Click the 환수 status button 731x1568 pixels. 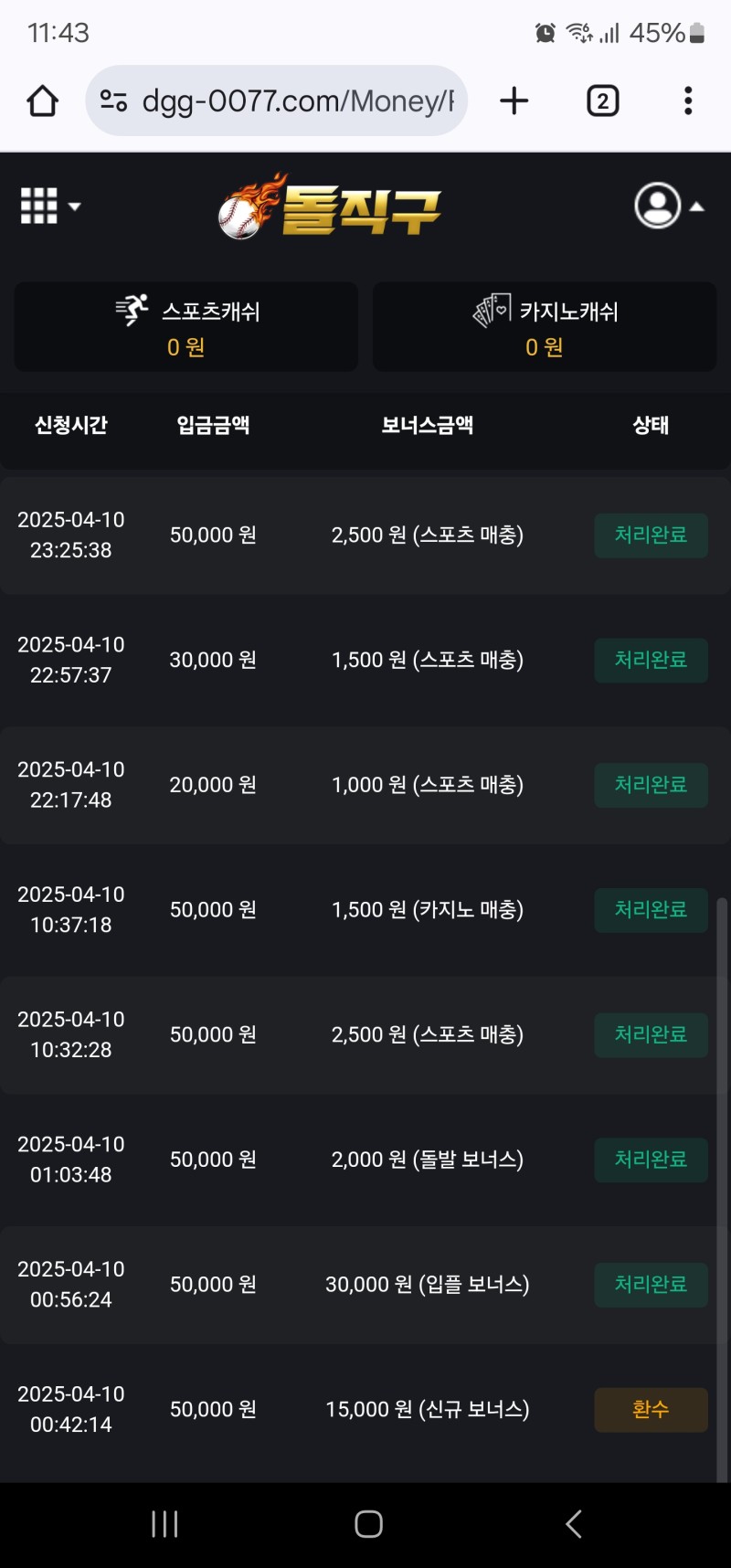(x=651, y=1409)
